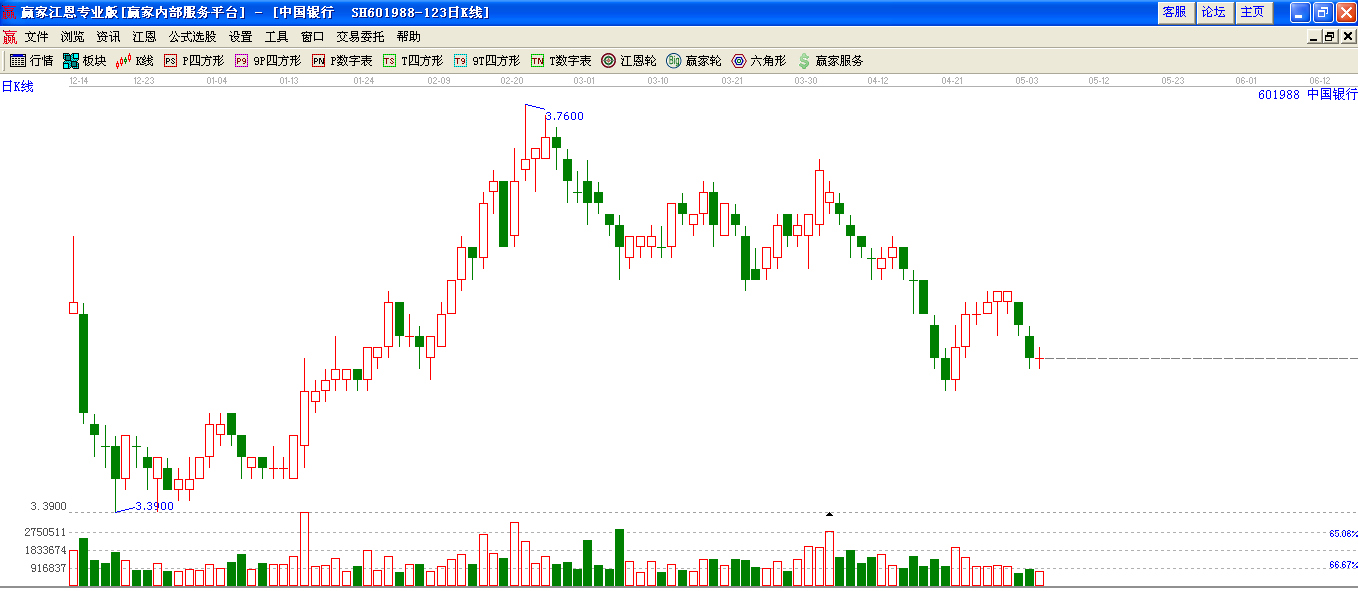Click the 3.3900 price axis label
Viewport: 1358px width, 591px height.
pyautogui.click(x=48, y=506)
